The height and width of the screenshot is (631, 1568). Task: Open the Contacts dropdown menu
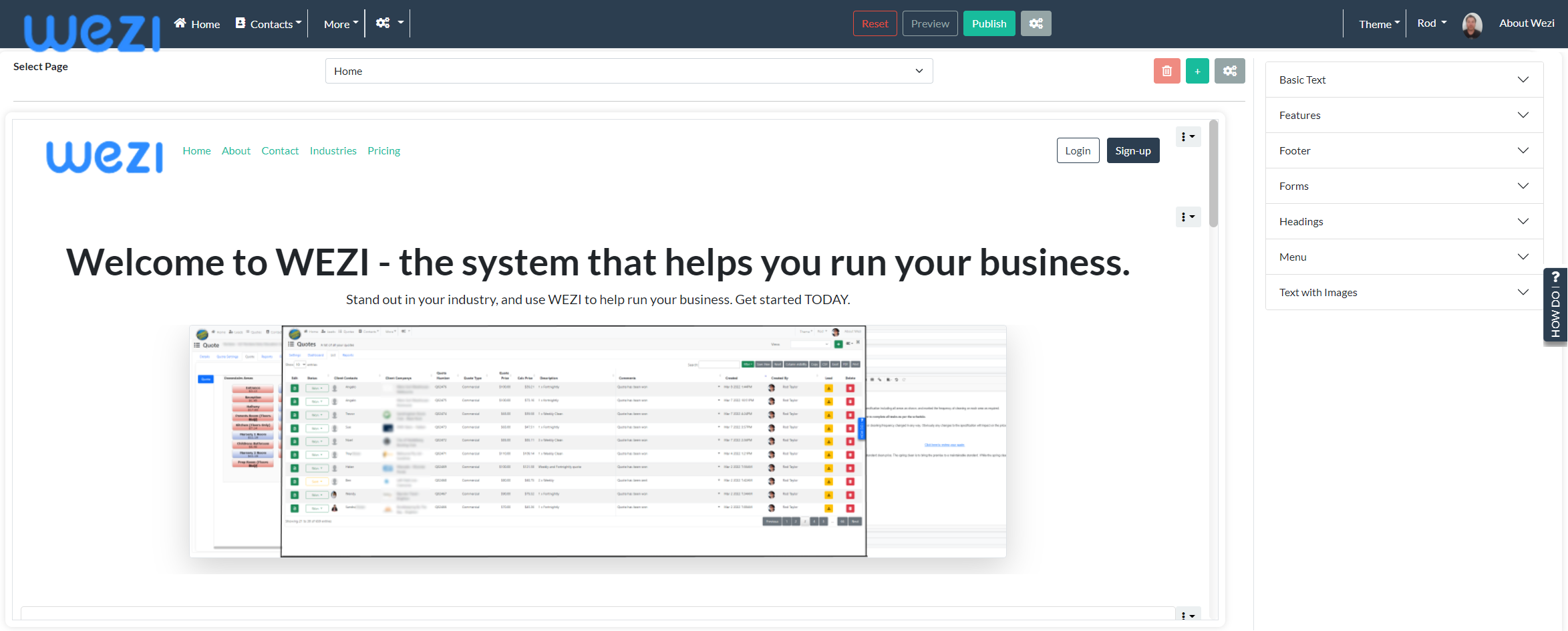(x=269, y=24)
